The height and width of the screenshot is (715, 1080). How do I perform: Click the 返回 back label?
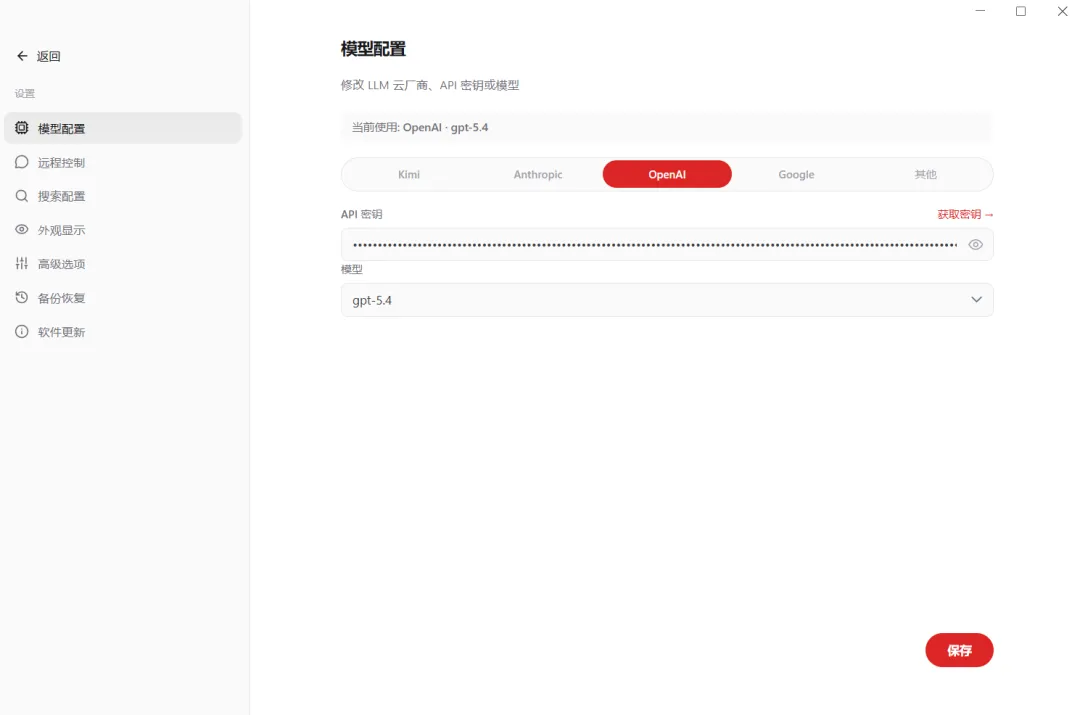49,56
